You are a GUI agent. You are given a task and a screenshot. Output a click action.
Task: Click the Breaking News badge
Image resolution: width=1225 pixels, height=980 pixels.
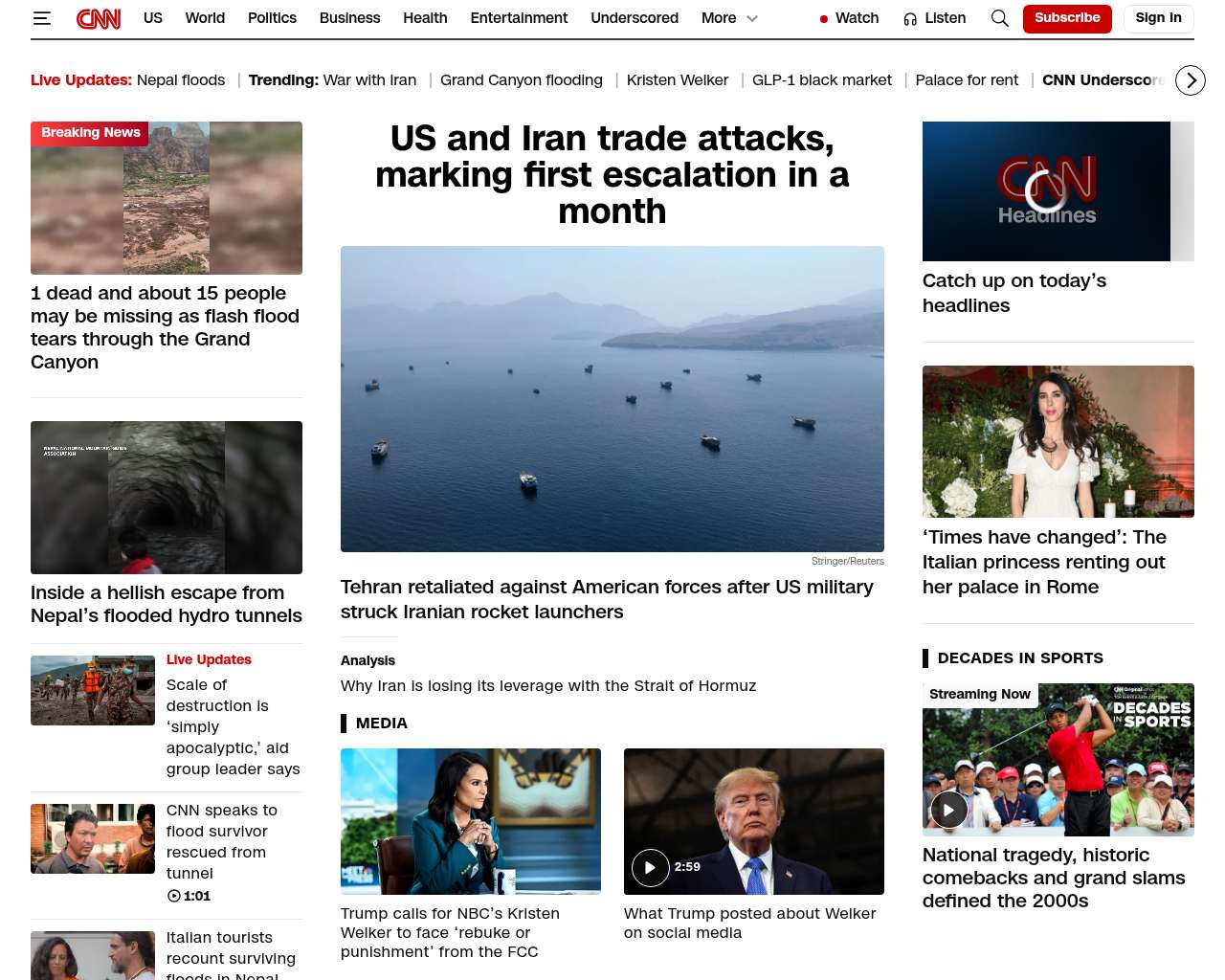pos(90,133)
